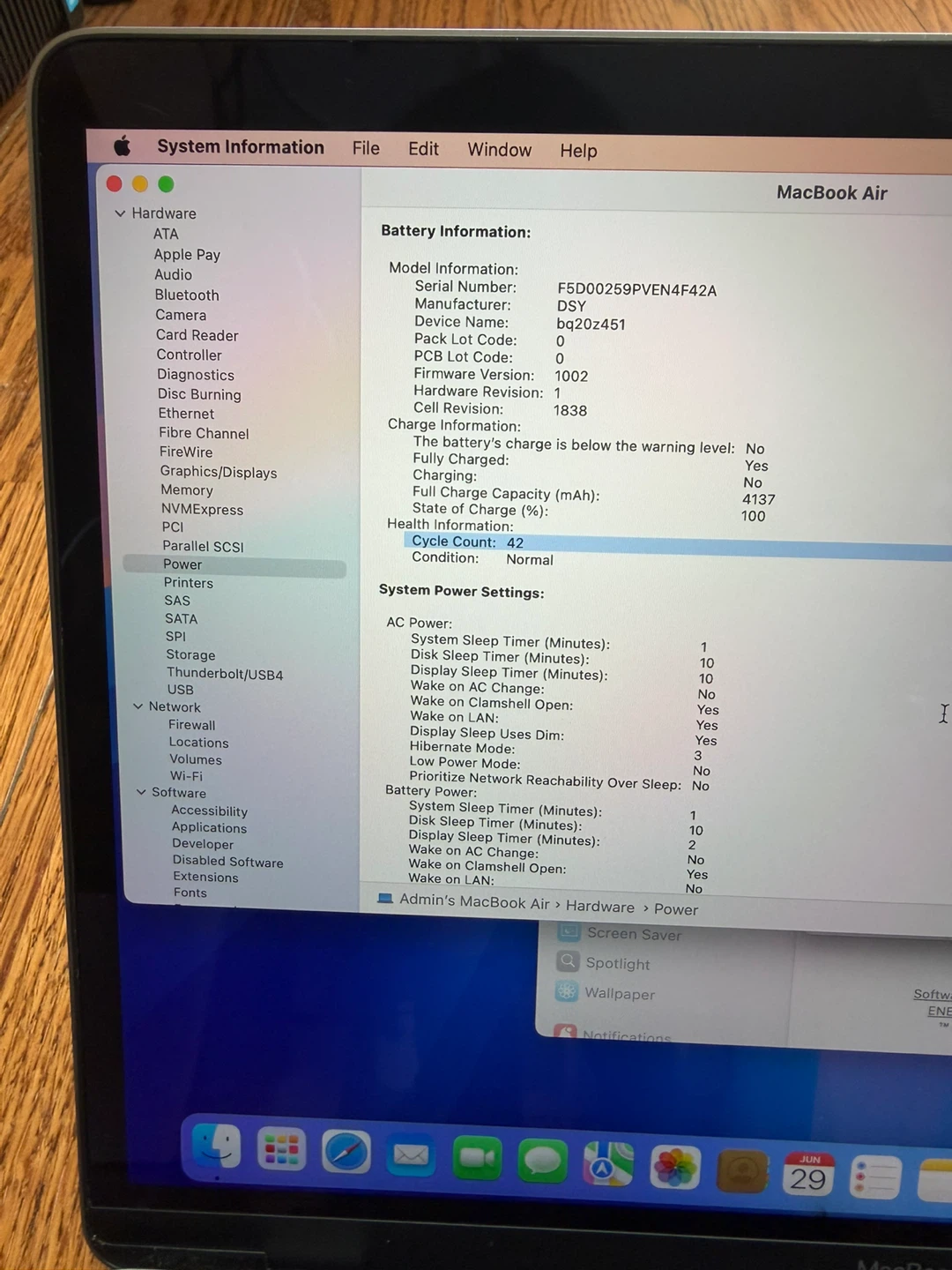Open the Help menu
Image resolution: width=952 pixels, height=1270 pixels.
[x=578, y=151]
